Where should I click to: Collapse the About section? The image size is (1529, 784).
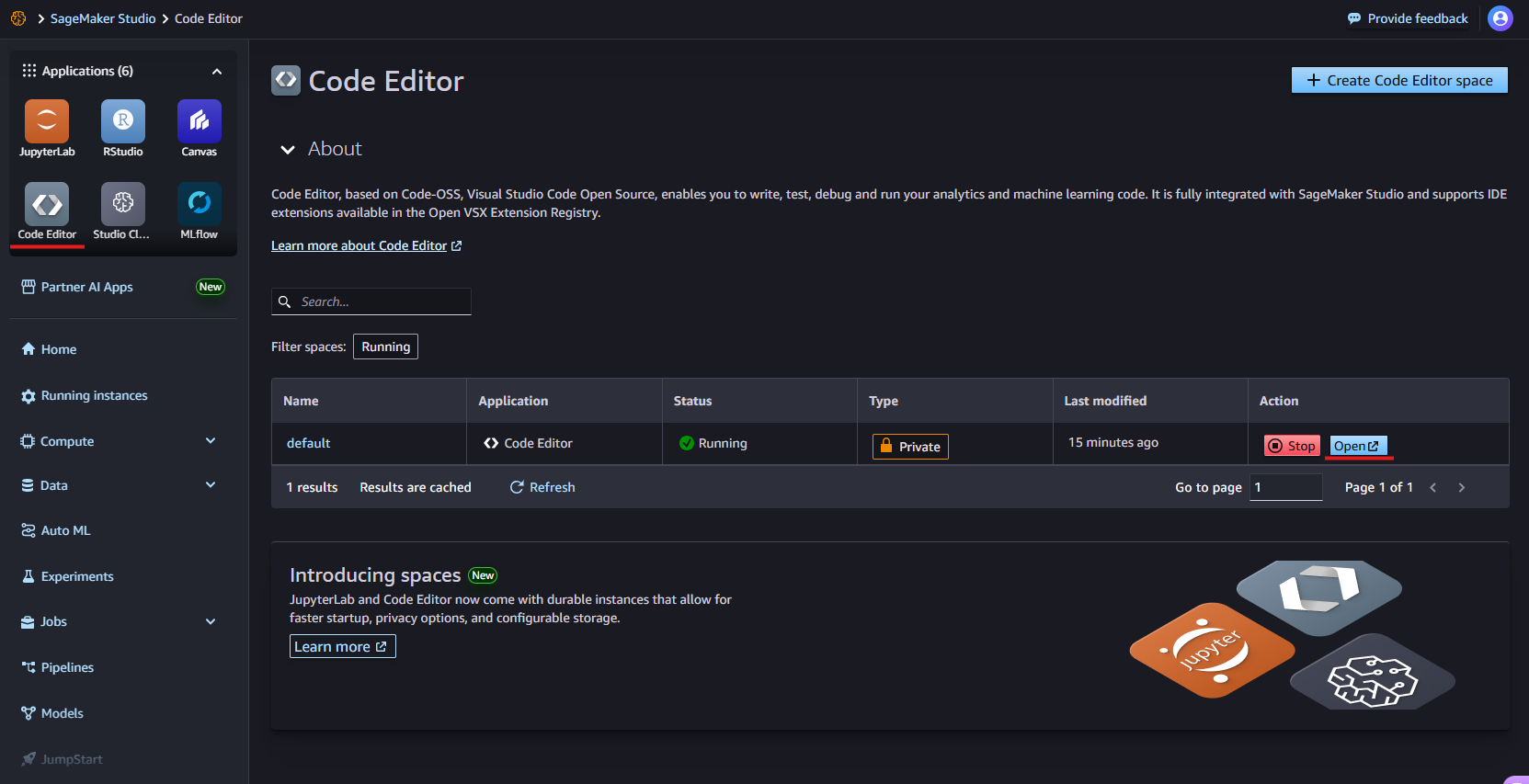(288, 149)
